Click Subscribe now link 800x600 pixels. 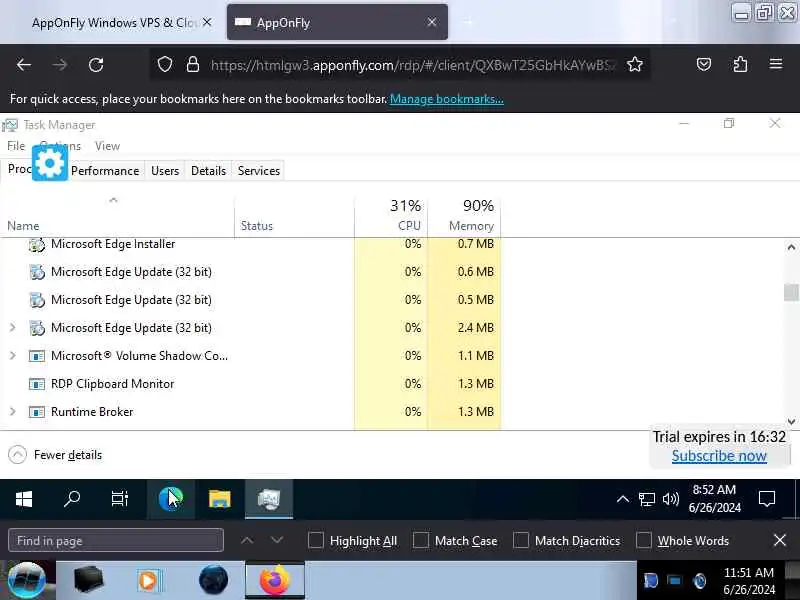719,456
